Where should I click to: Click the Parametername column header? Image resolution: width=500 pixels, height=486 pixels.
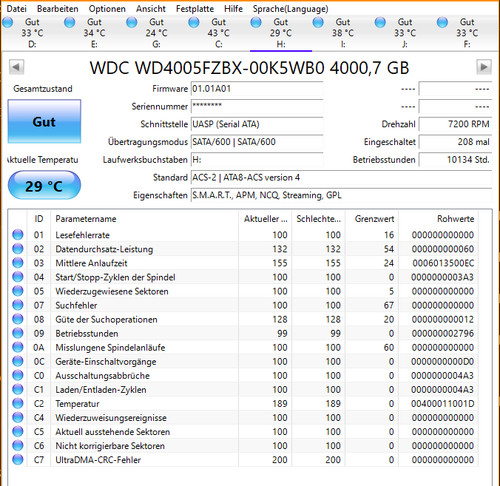point(144,219)
